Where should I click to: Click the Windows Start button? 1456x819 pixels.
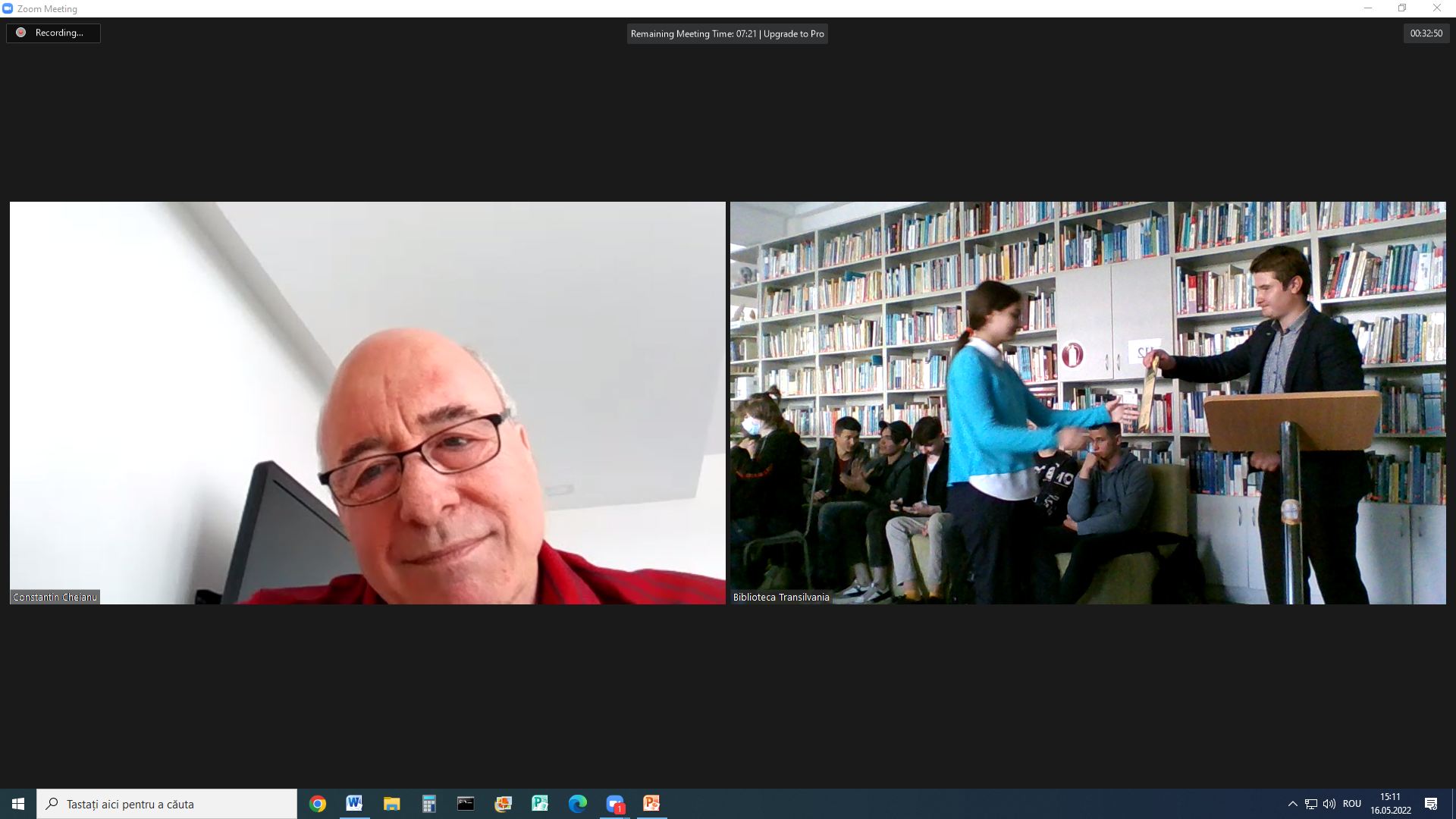point(18,804)
